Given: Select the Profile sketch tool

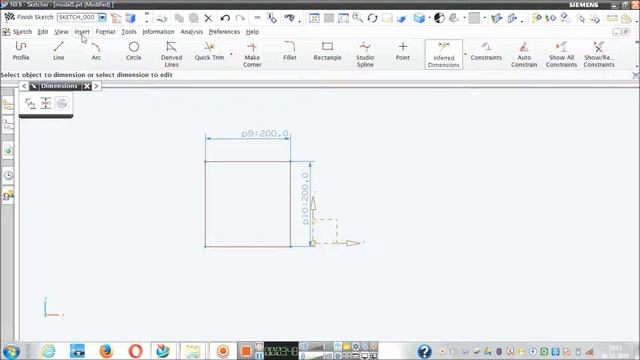Looking at the screenshot, I should click(x=21, y=51).
